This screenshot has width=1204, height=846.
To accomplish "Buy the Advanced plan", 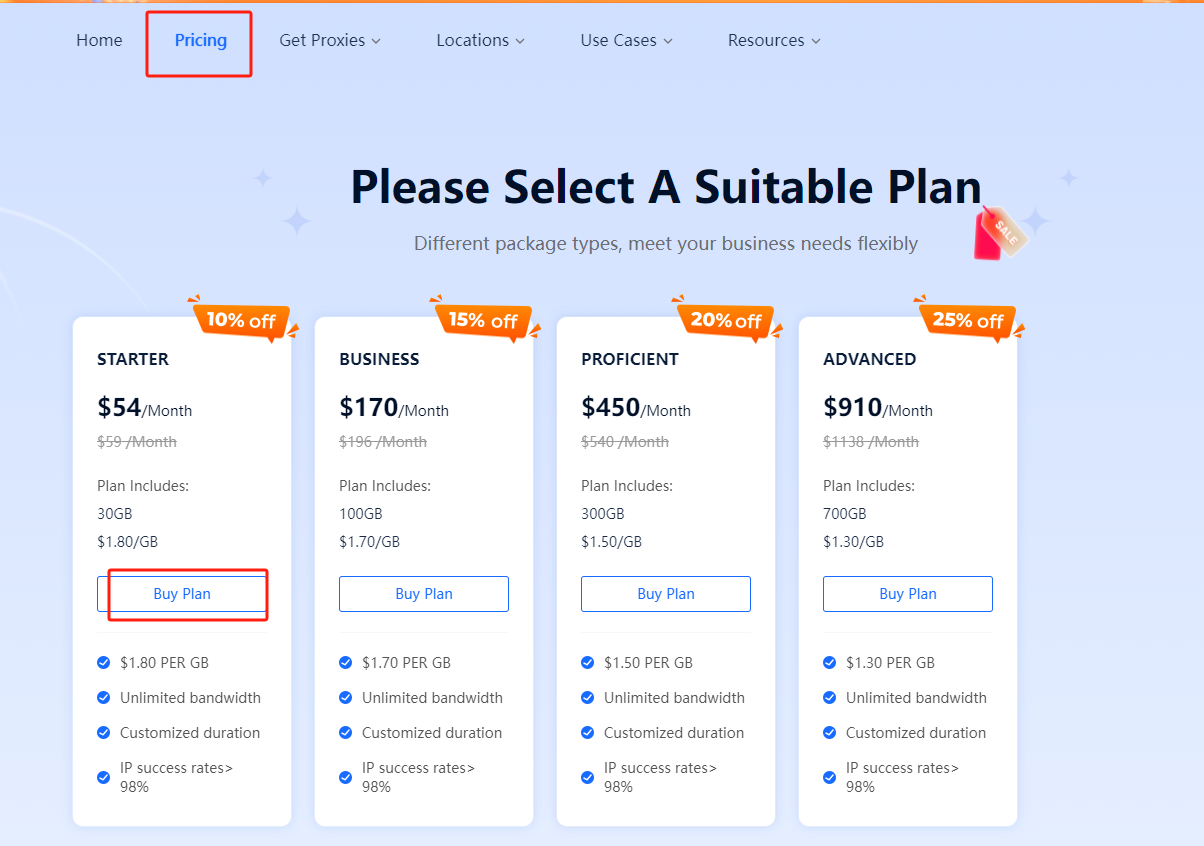I will click(x=908, y=594).
